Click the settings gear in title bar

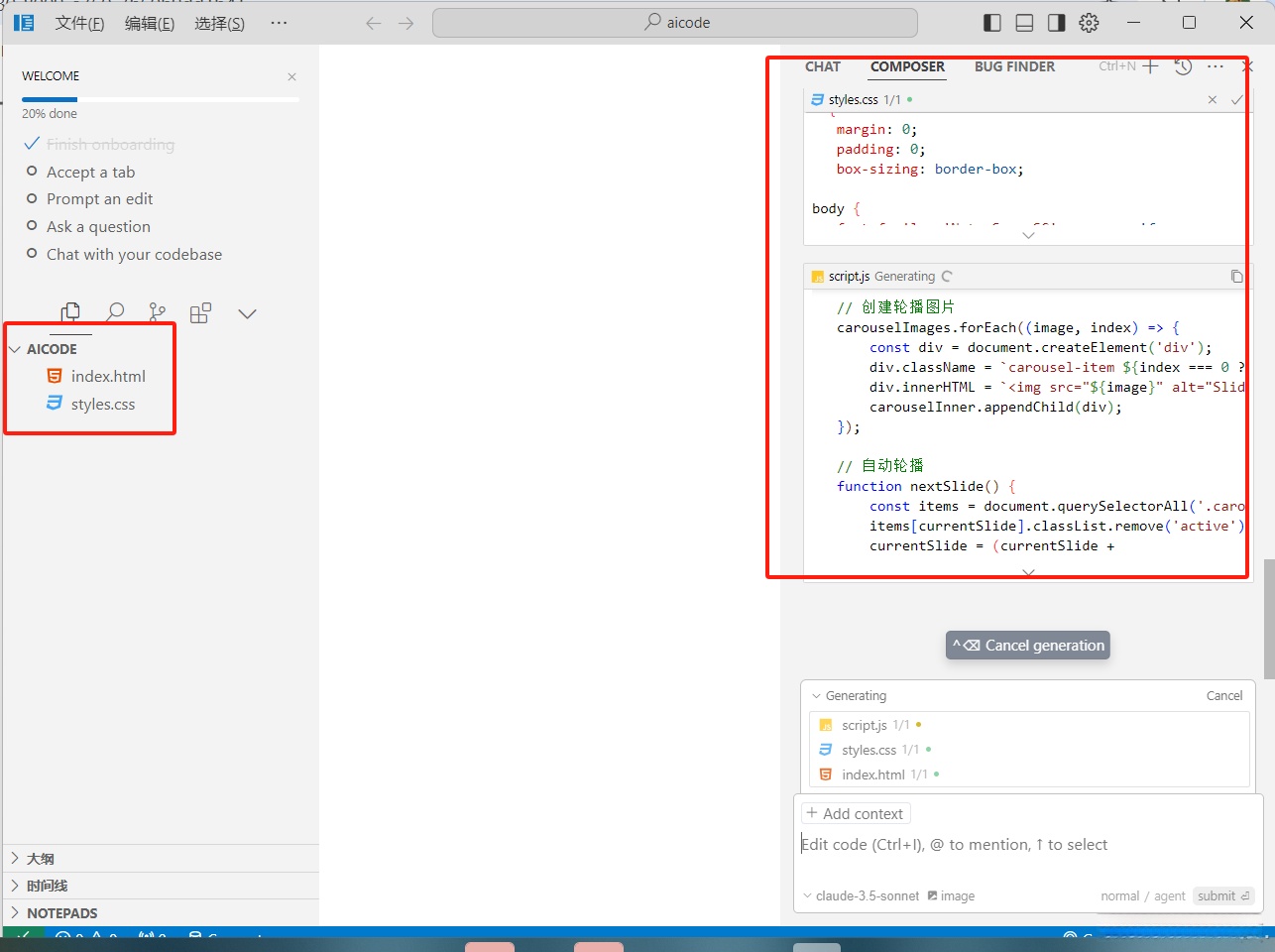pos(1089,23)
